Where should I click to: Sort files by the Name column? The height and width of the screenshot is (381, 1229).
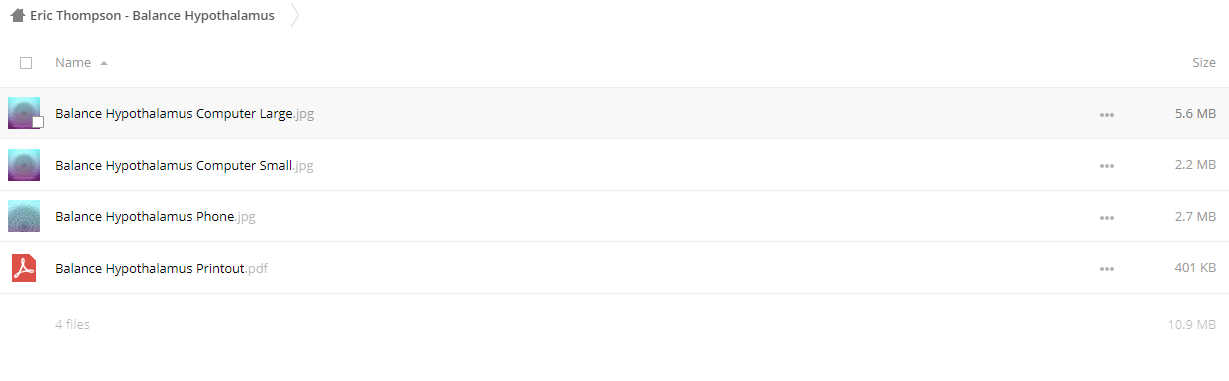tap(73, 63)
